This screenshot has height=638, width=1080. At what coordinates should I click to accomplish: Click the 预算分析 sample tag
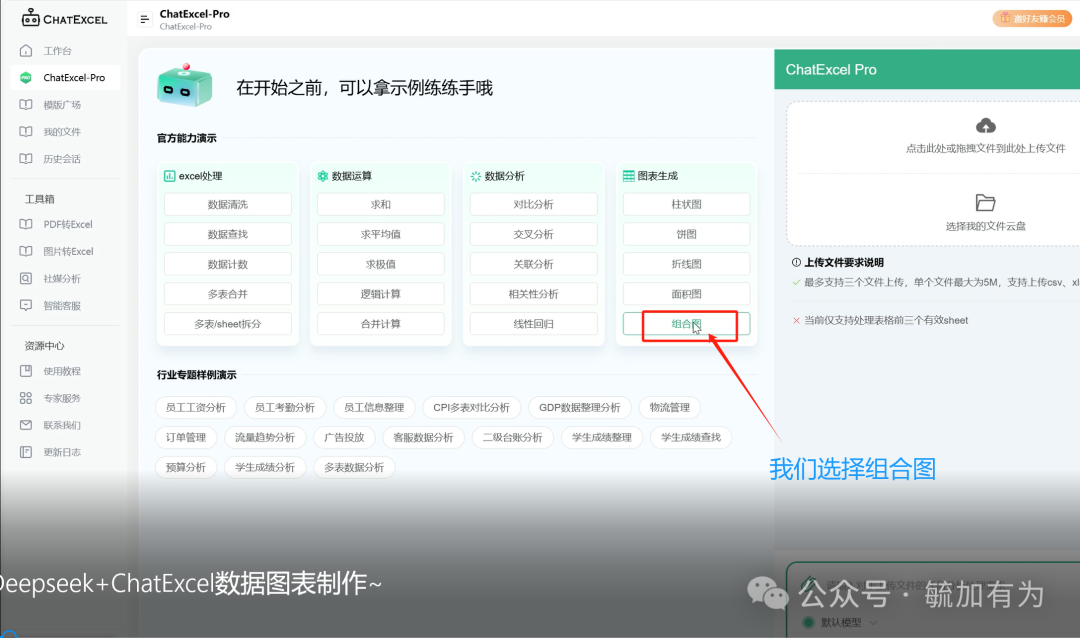tap(186, 467)
